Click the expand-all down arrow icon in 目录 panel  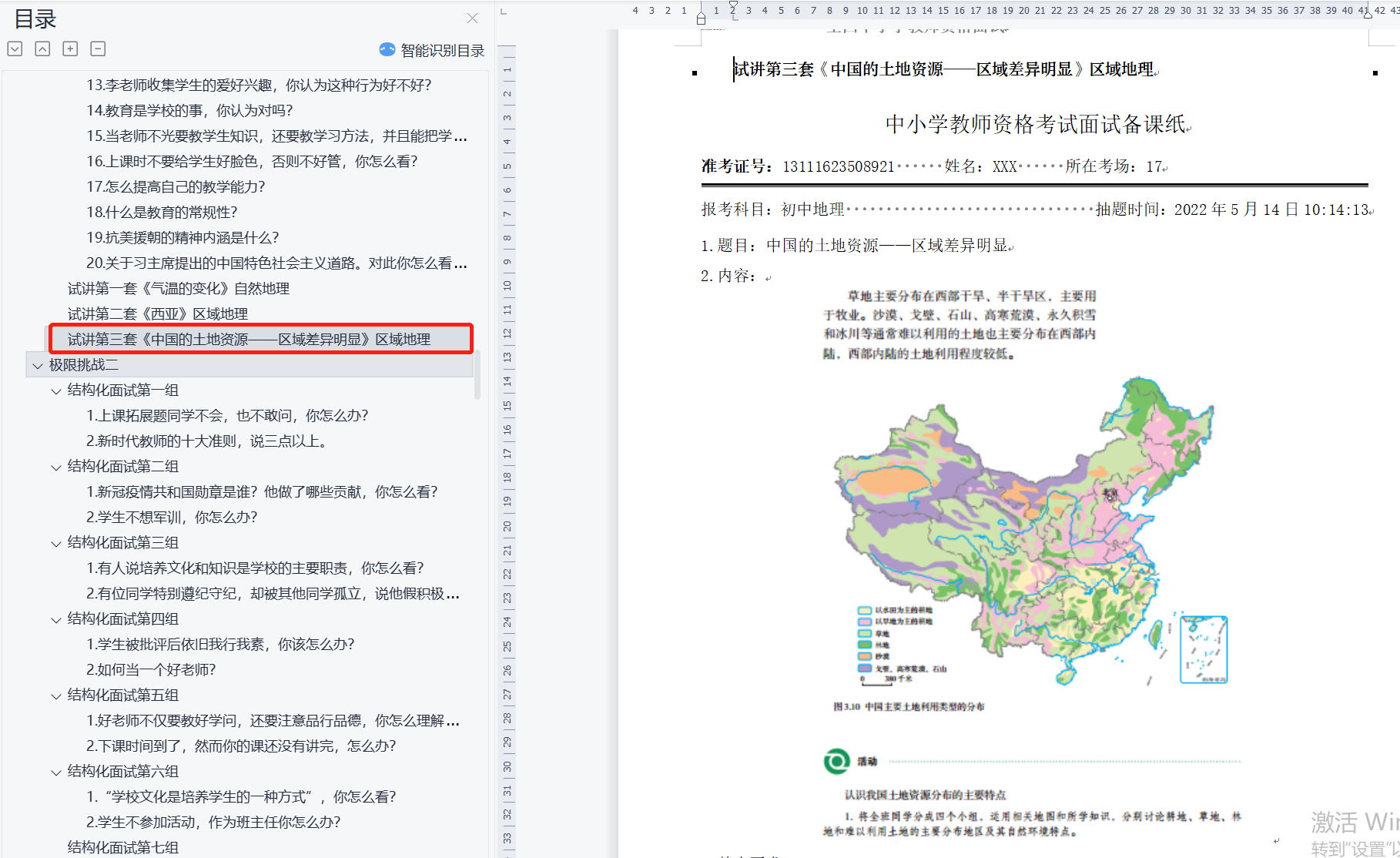pos(15,49)
